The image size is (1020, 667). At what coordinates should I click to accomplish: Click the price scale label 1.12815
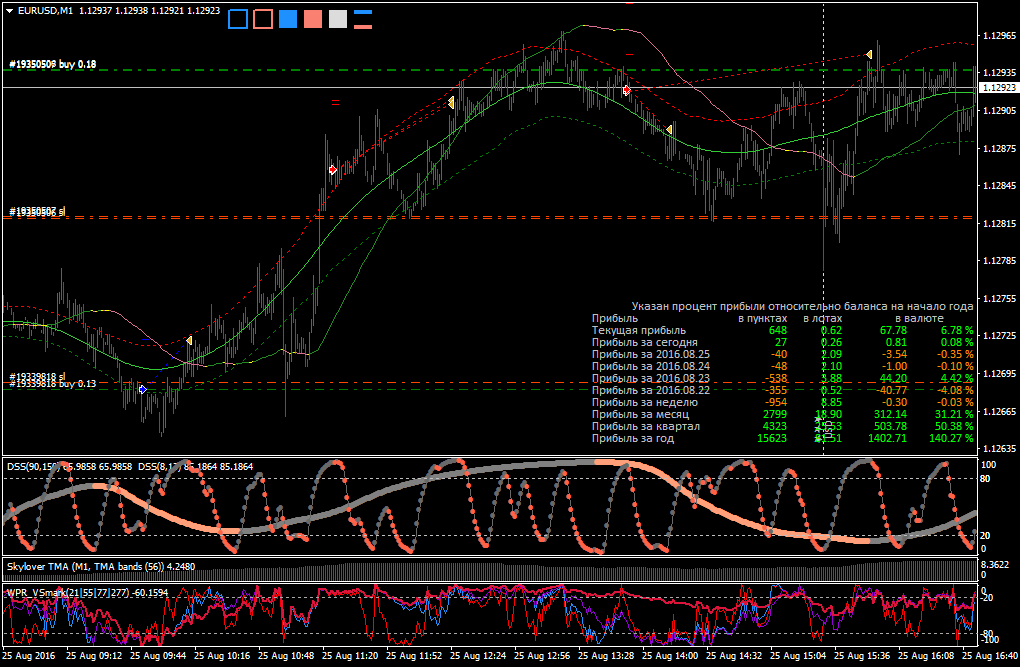pos(998,223)
